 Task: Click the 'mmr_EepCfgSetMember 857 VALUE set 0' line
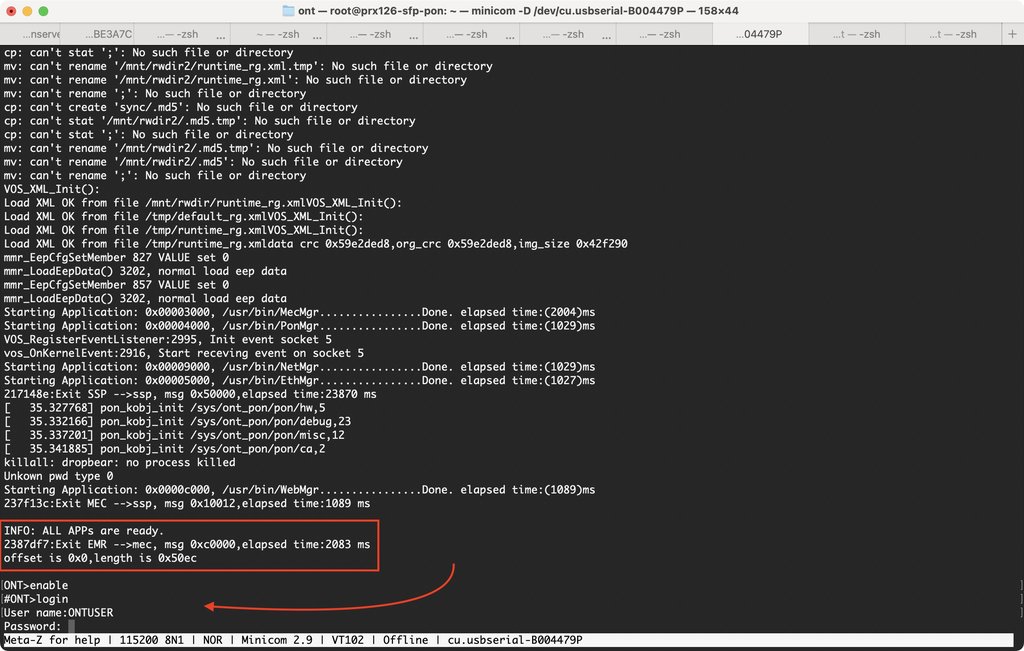tap(116, 285)
